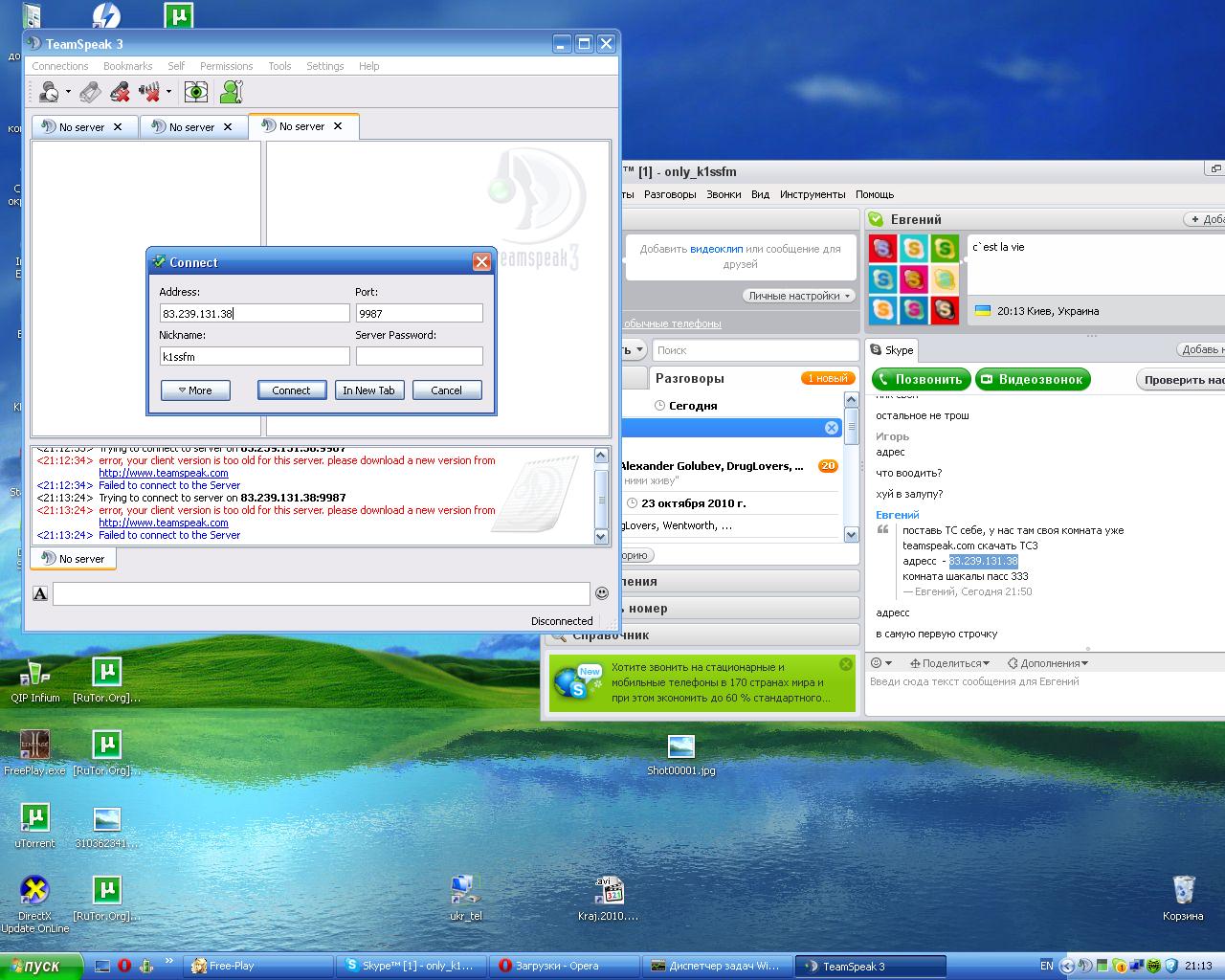The image size is (1225, 980).
Task: Click the Shot00001.jpg desktop file icon
Action: (680, 747)
